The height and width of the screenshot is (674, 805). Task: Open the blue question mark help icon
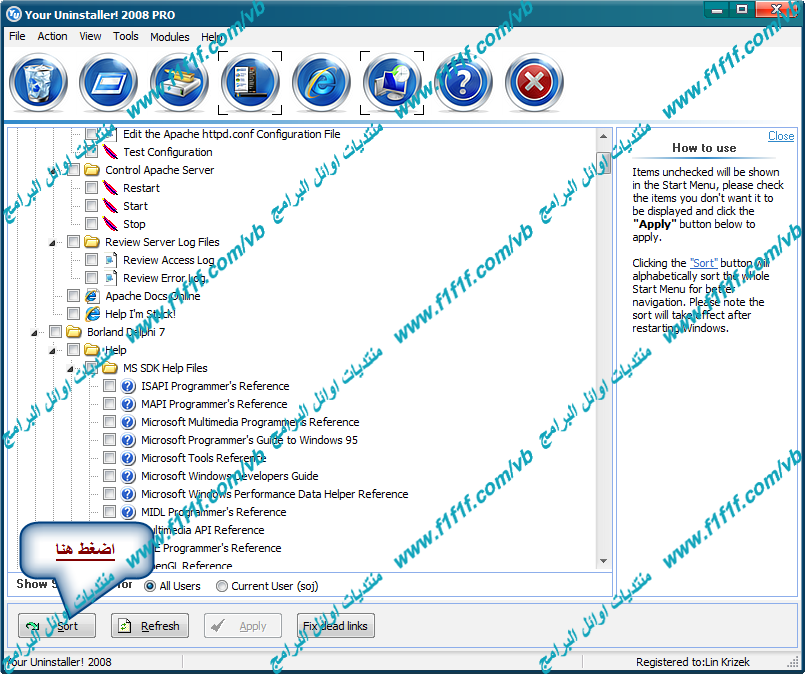coord(463,83)
